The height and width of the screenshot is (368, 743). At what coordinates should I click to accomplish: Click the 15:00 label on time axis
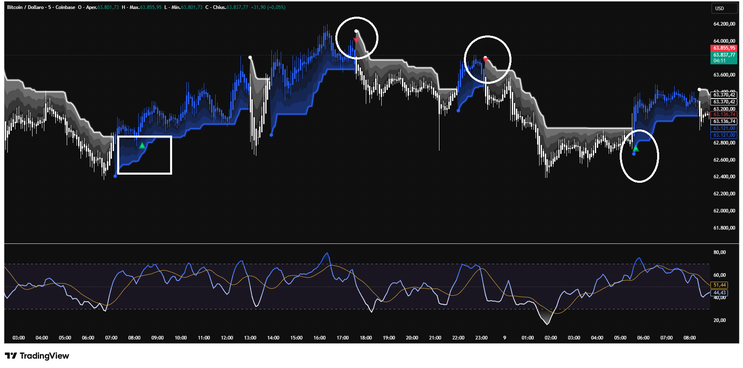(x=297, y=338)
